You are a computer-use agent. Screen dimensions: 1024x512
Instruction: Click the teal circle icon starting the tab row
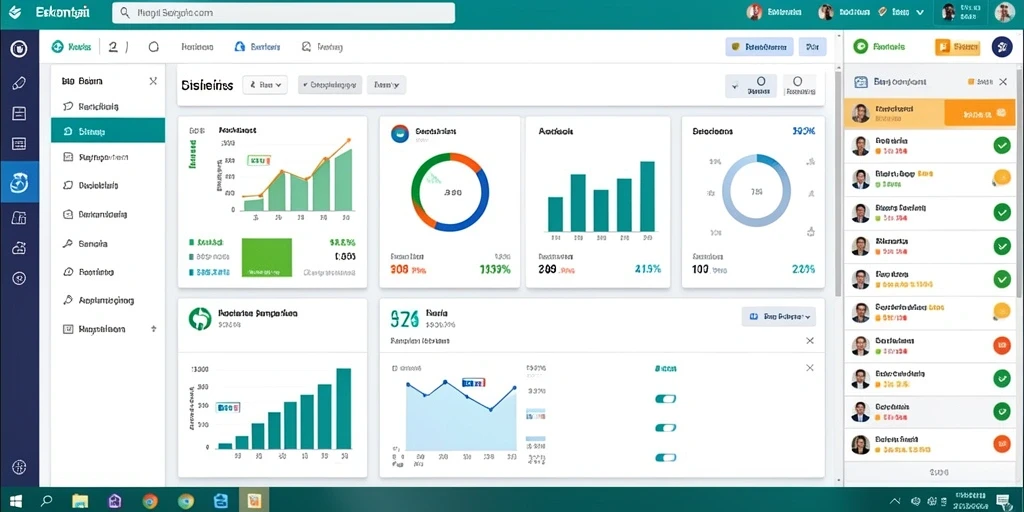(x=57, y=46)
